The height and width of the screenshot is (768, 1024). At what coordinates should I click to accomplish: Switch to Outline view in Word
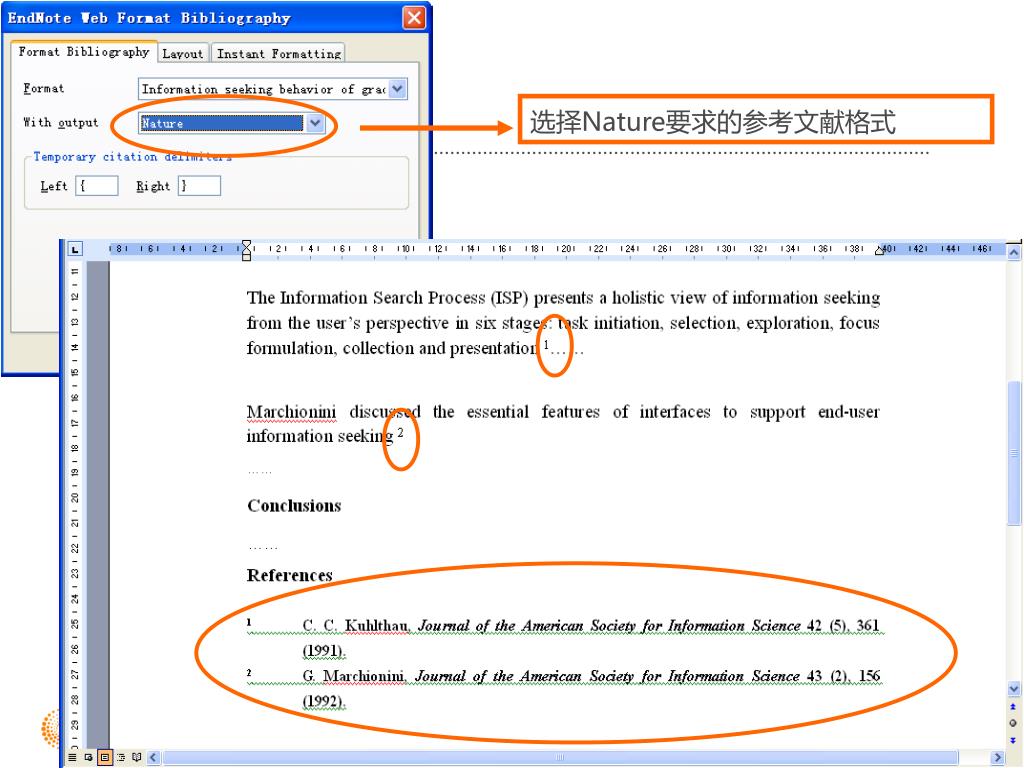point(121,758)
